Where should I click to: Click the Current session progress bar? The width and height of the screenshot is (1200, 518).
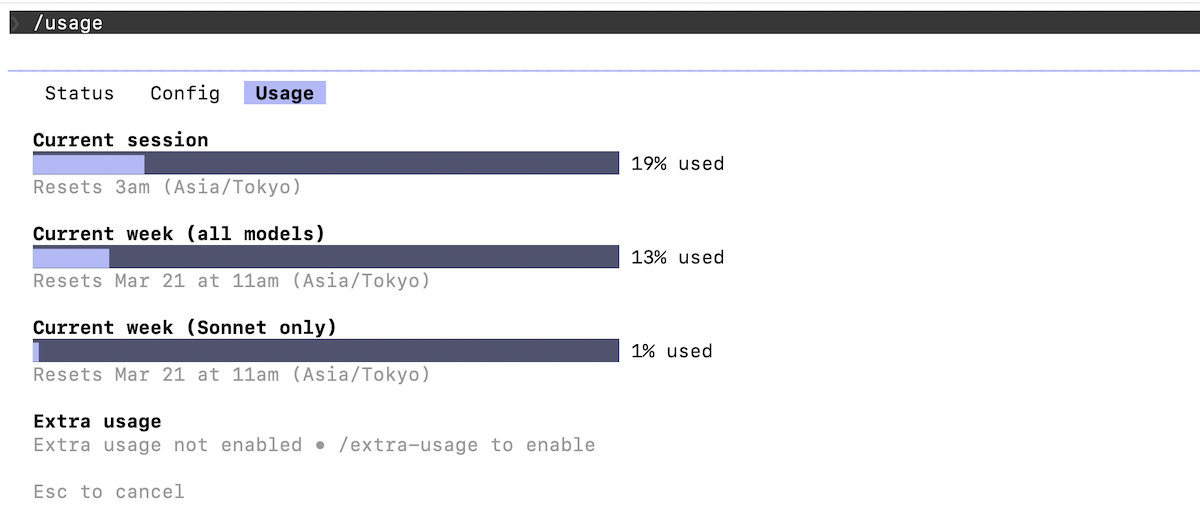[326, 163]
